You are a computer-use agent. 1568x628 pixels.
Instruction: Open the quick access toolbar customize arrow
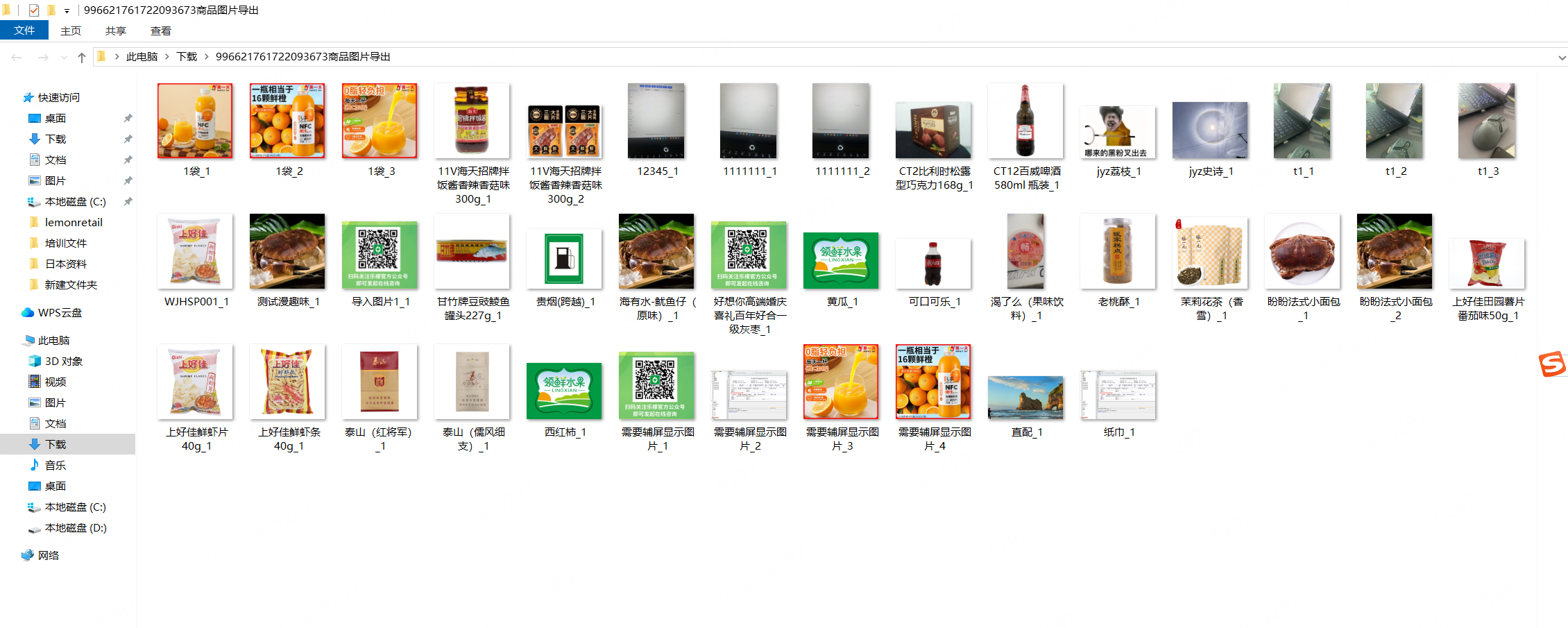(x=67, y=10)
